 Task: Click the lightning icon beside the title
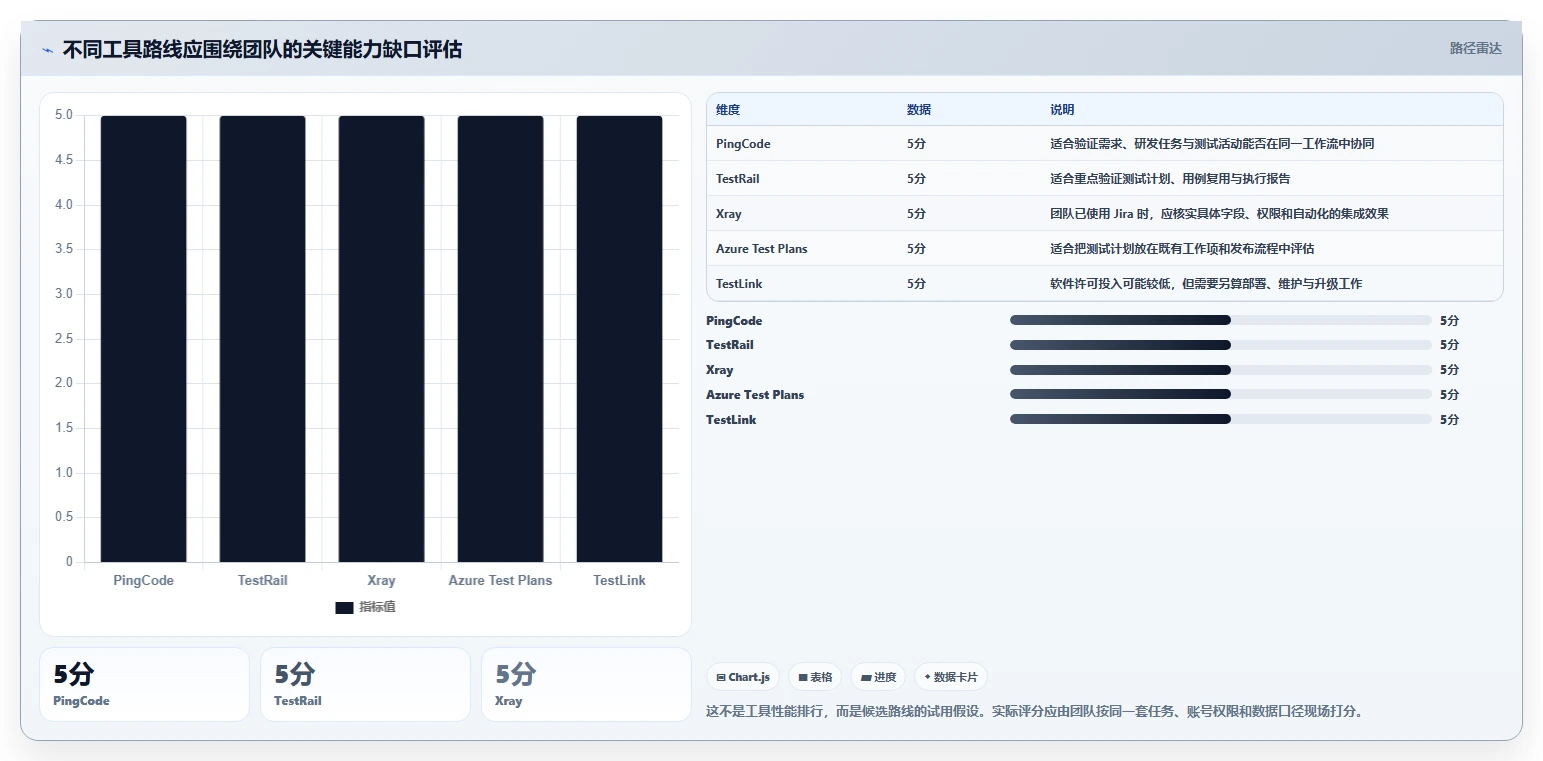coord(47,50)
